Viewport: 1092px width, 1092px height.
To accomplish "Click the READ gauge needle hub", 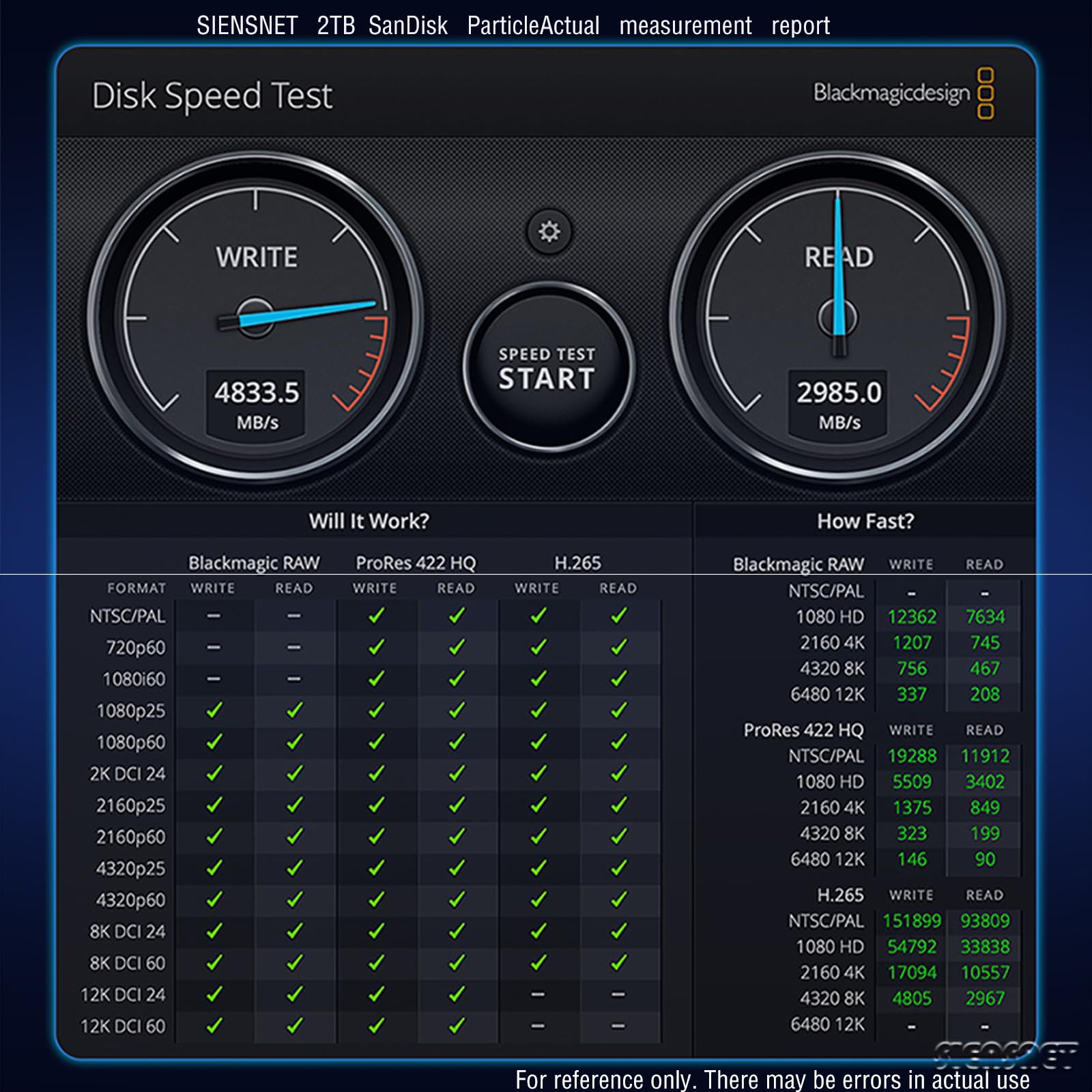I will tap(838, 317).
